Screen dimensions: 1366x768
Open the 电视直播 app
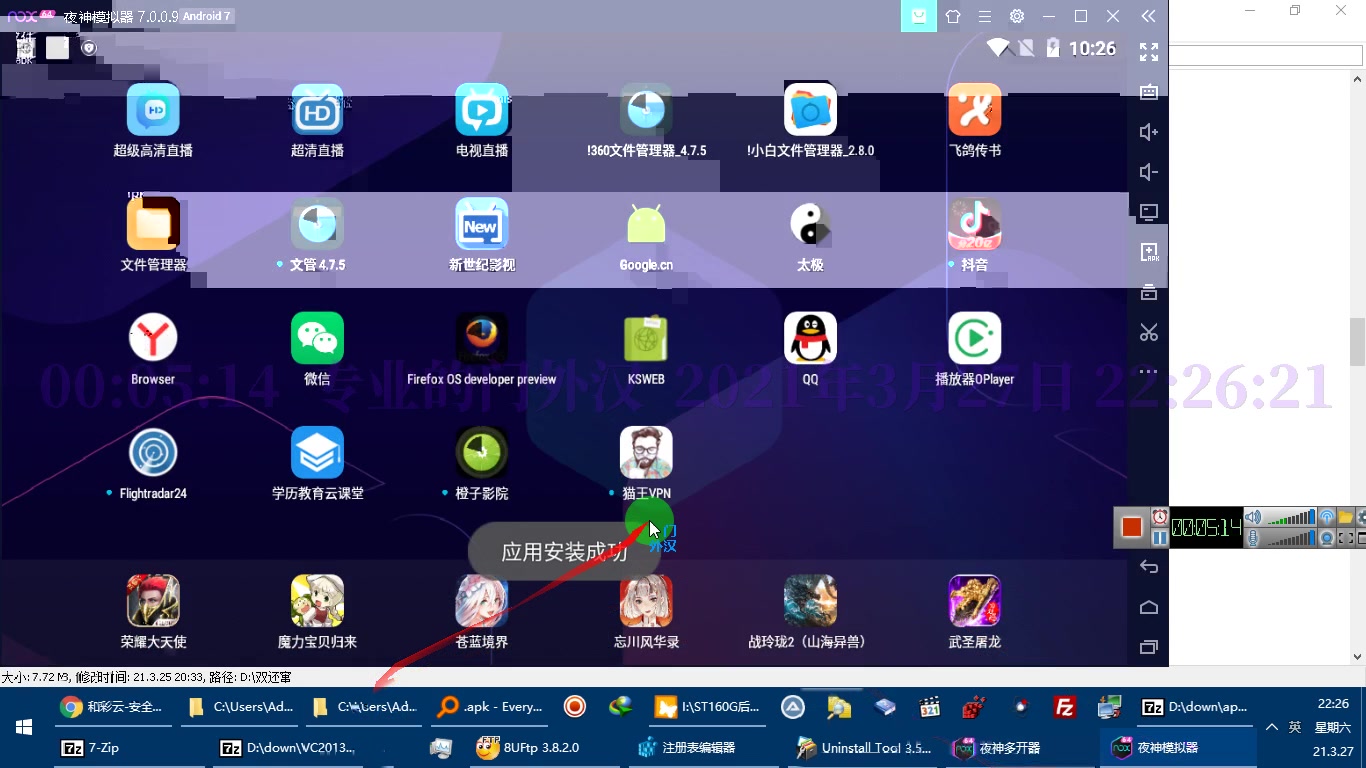coord(482,109)
